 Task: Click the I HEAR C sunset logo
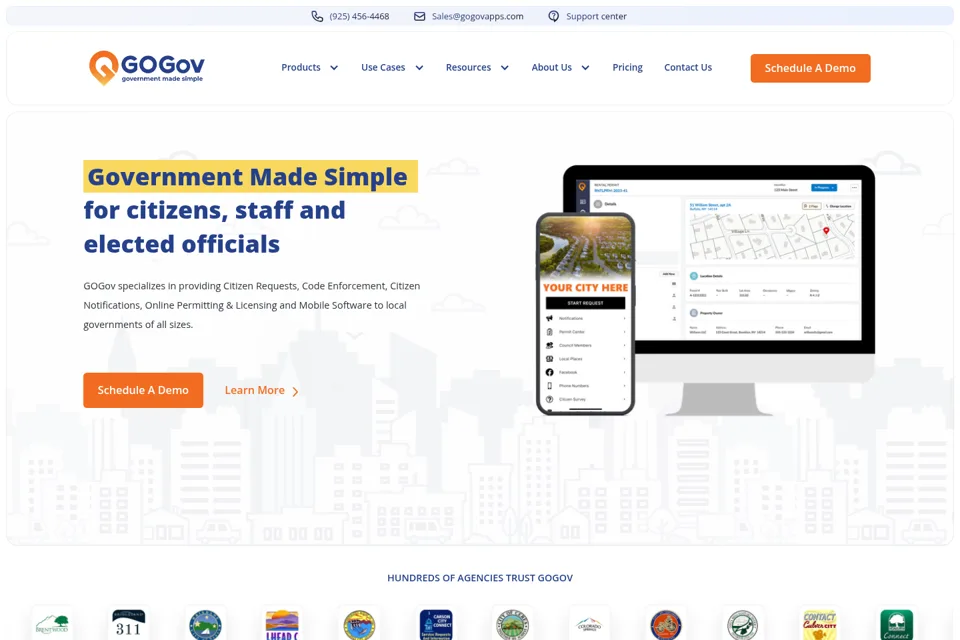point(282,625)
